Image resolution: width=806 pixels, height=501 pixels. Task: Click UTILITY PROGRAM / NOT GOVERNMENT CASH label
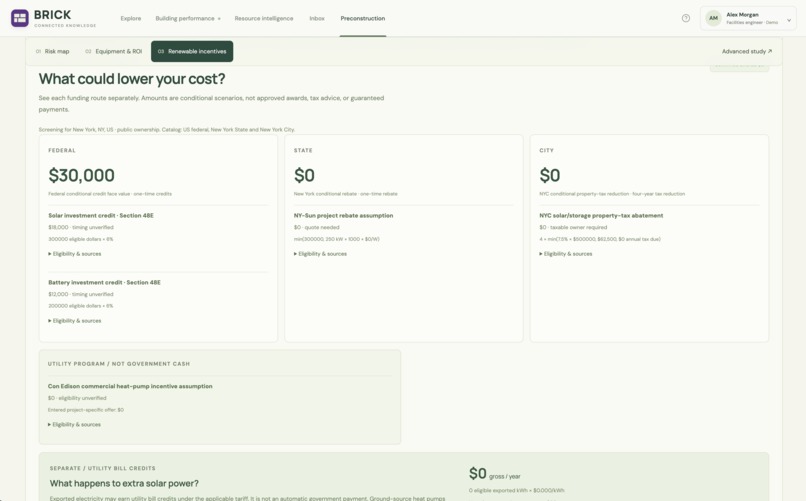click(119, 364)
